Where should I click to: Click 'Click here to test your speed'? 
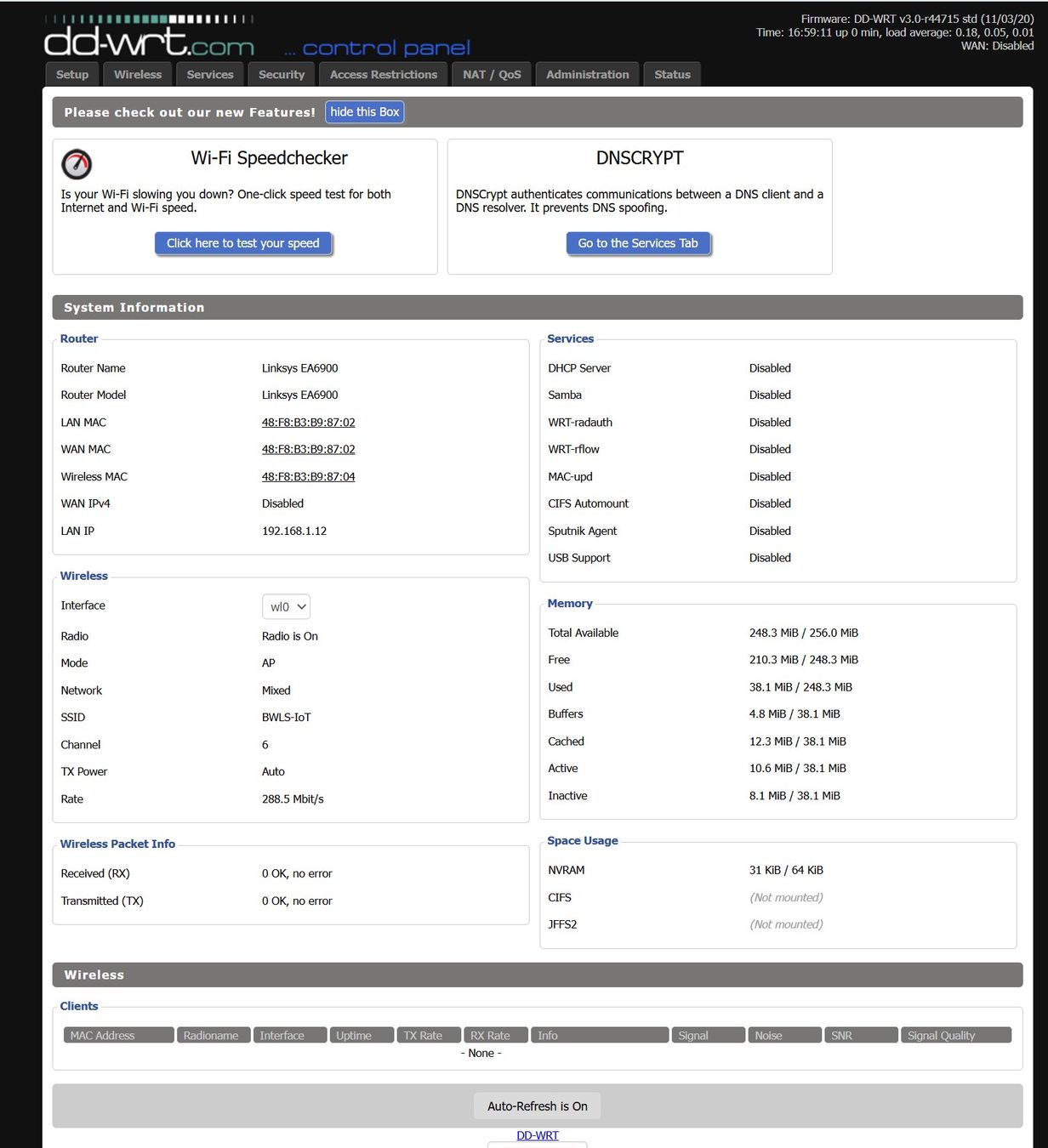[243, 243]
